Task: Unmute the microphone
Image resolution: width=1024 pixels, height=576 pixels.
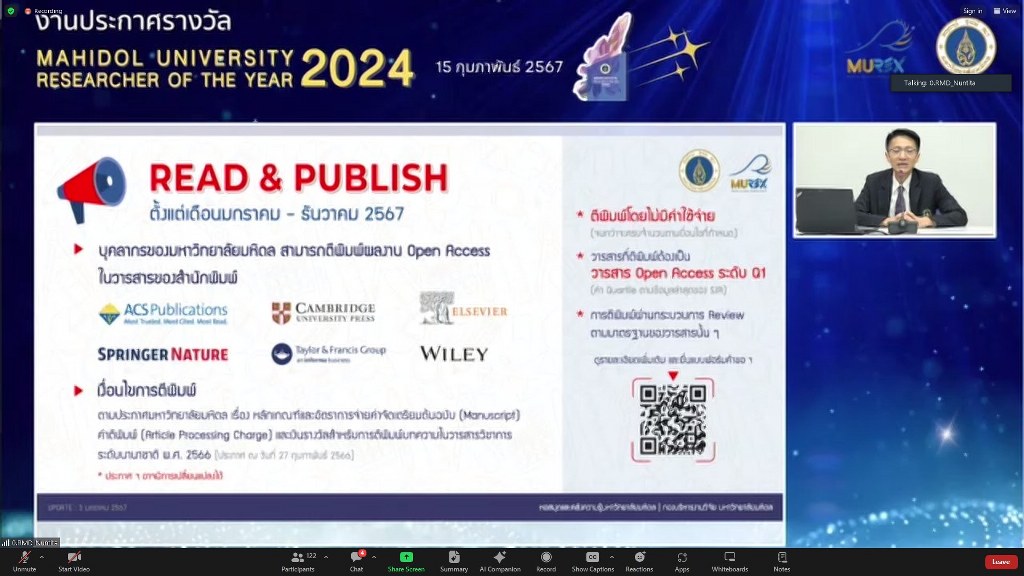Action: tap(24, 559)
